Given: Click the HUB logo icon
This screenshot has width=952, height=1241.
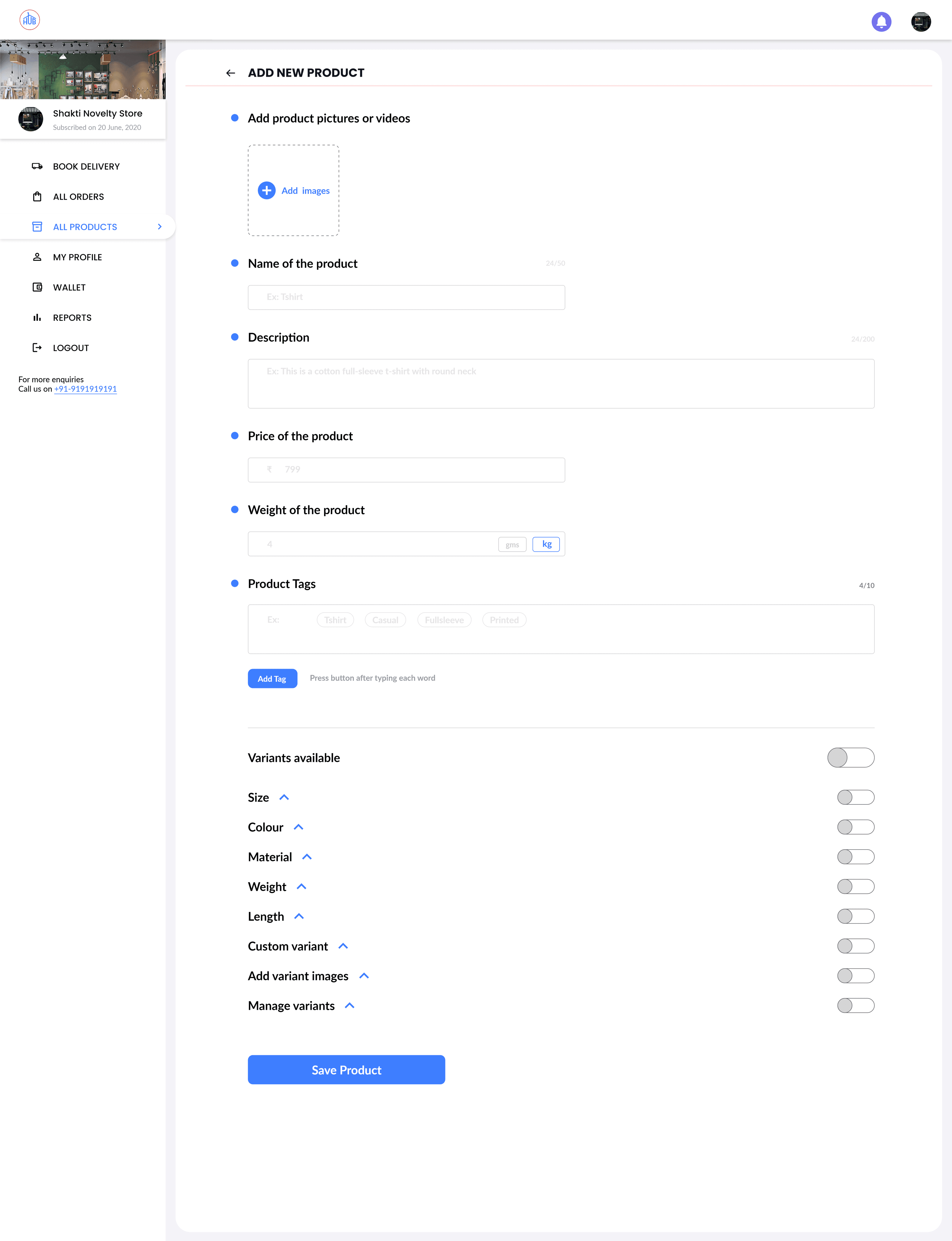Looking at the screenshot, I should click(x=29, y=20).
